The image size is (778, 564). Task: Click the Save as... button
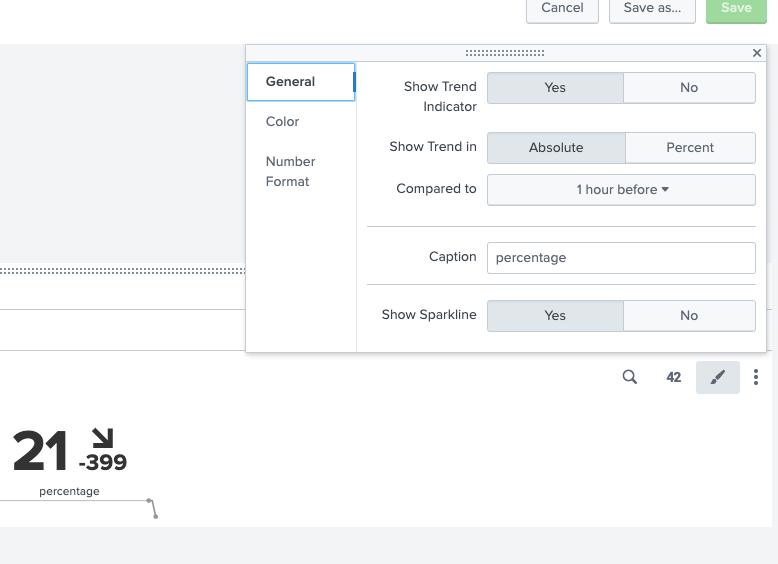click(x=652, y=8)
